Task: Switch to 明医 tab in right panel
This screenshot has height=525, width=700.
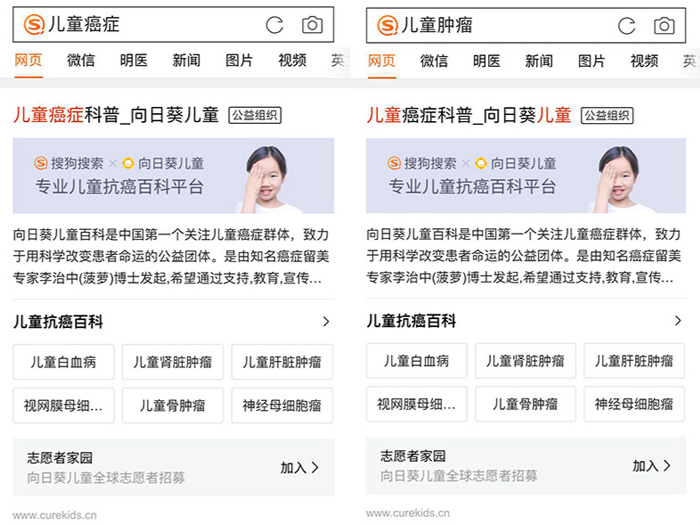Action: coord(487,60)
